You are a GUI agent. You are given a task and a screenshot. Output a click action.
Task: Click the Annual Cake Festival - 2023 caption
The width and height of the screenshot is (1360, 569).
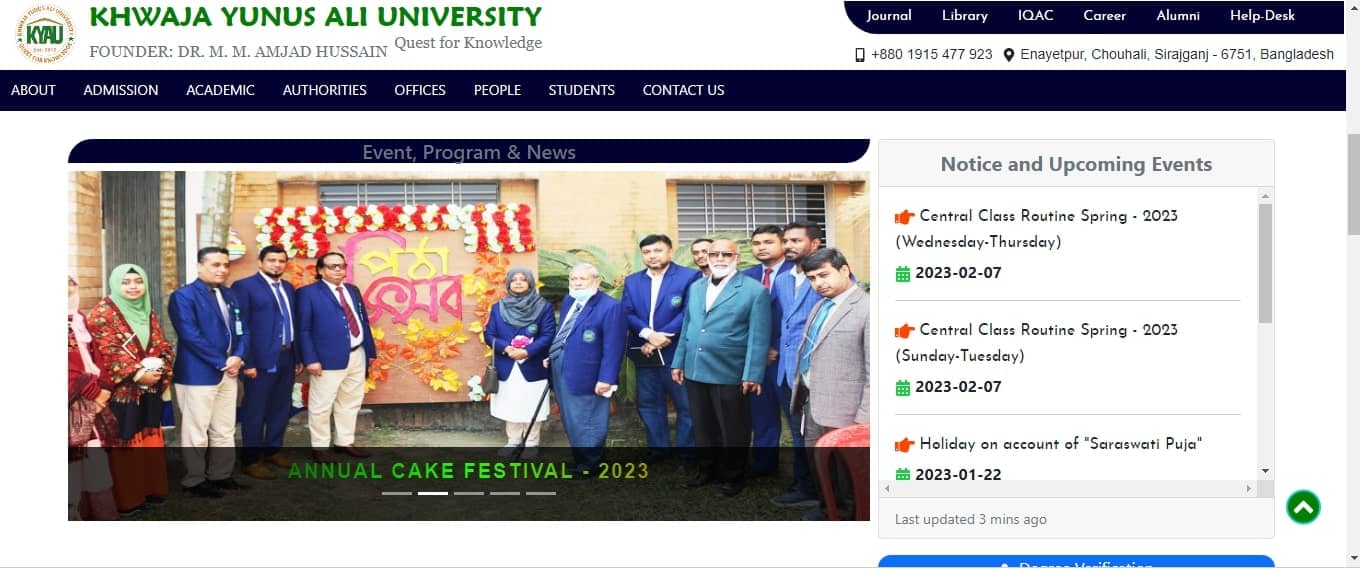point(469,471)
